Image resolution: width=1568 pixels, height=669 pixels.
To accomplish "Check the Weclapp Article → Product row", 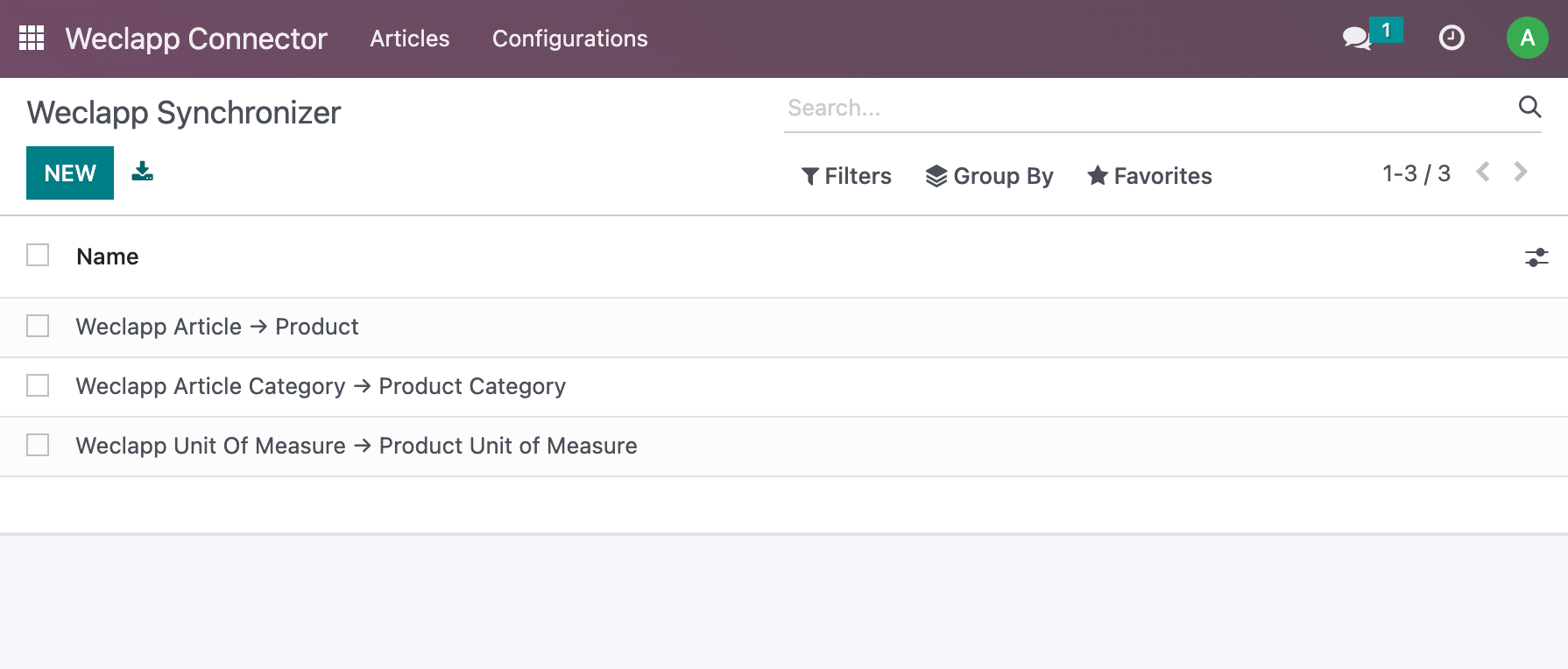I will pyautogui.click(x=38, y=326).
